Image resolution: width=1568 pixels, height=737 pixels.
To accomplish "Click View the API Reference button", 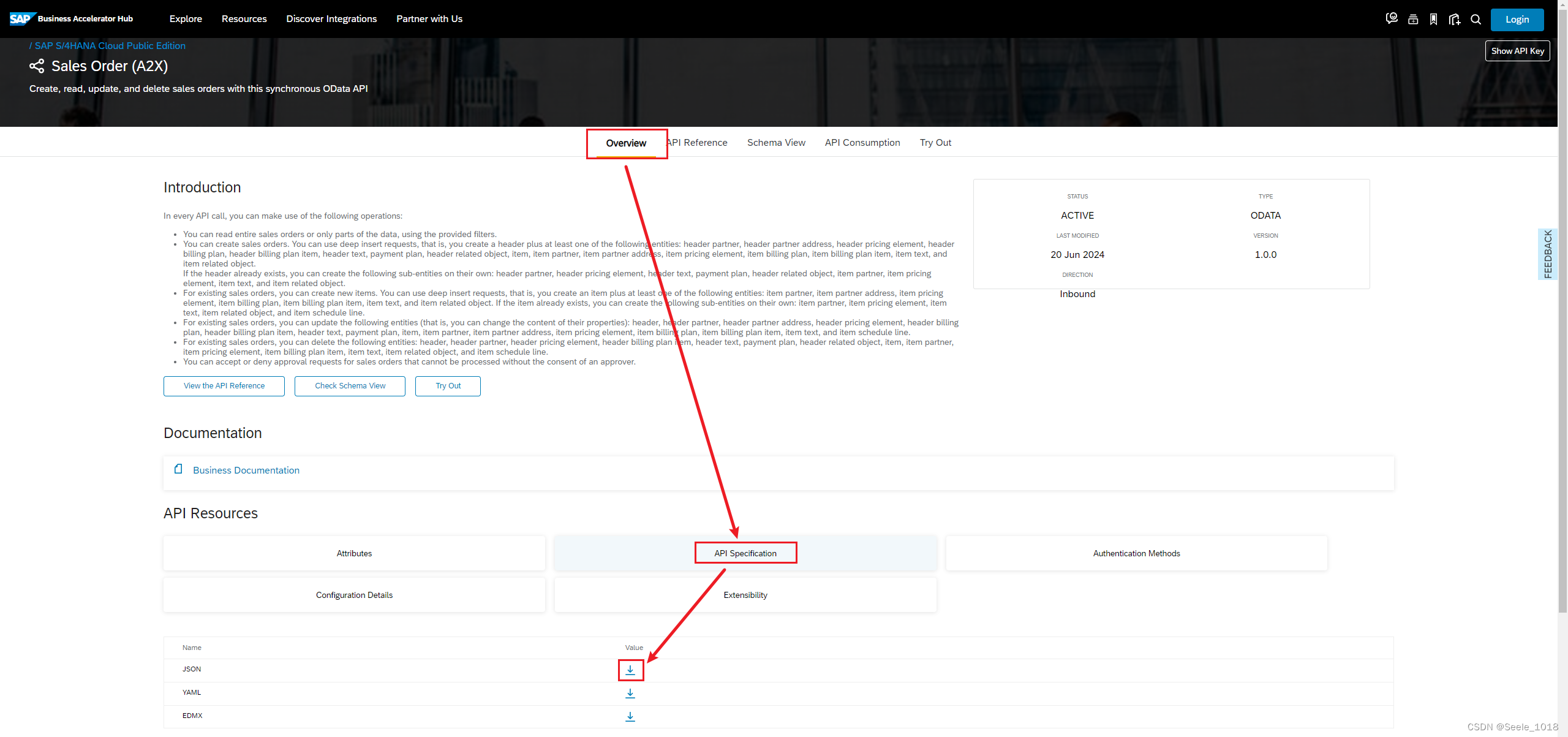I will (224, 386).
